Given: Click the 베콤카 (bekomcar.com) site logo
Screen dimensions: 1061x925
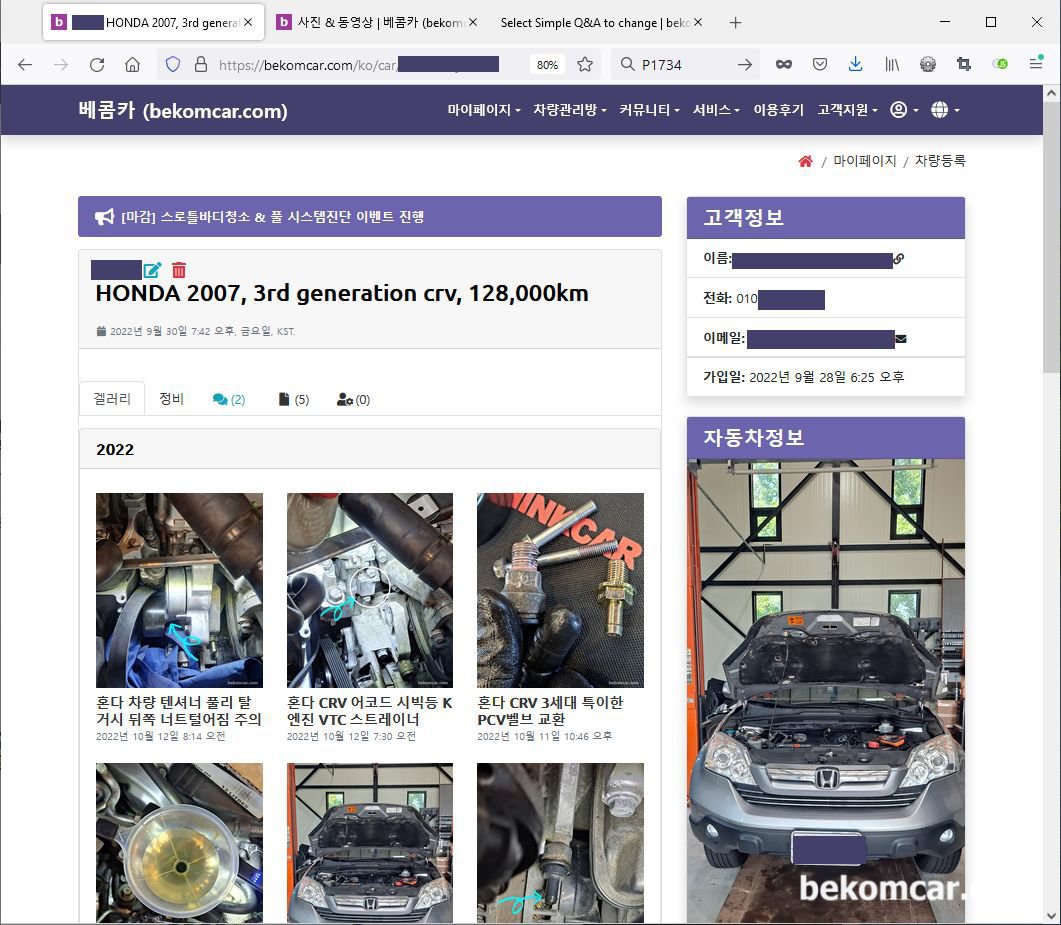Looking at the screenshot, I should [x=183, y=110].
